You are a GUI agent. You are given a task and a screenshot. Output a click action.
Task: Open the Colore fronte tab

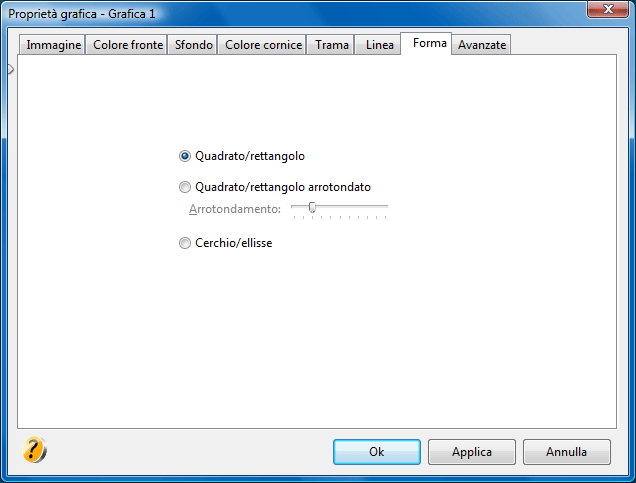pyautogui.click(x=128, y=45)
